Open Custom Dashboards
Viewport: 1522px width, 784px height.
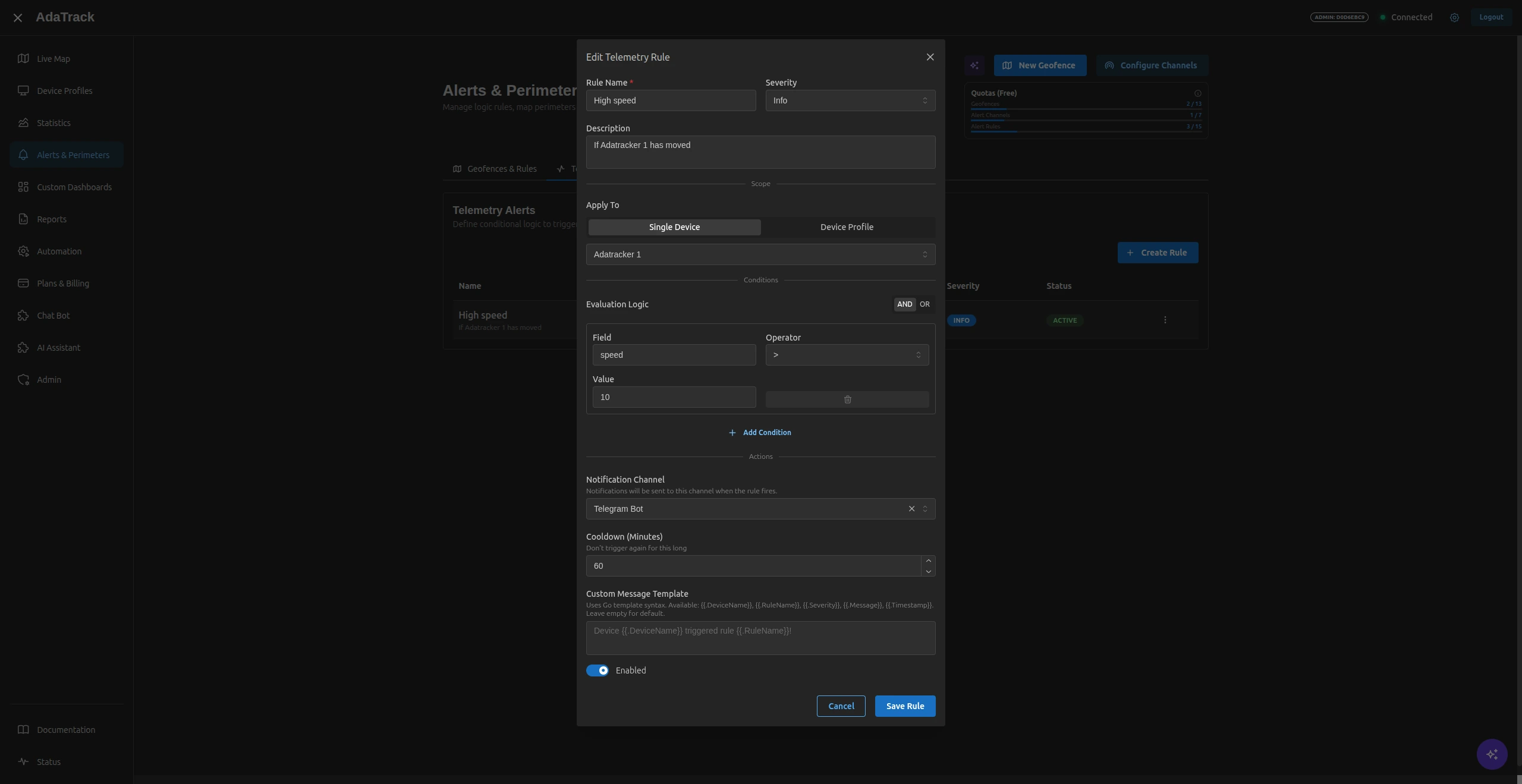point(66,187)
